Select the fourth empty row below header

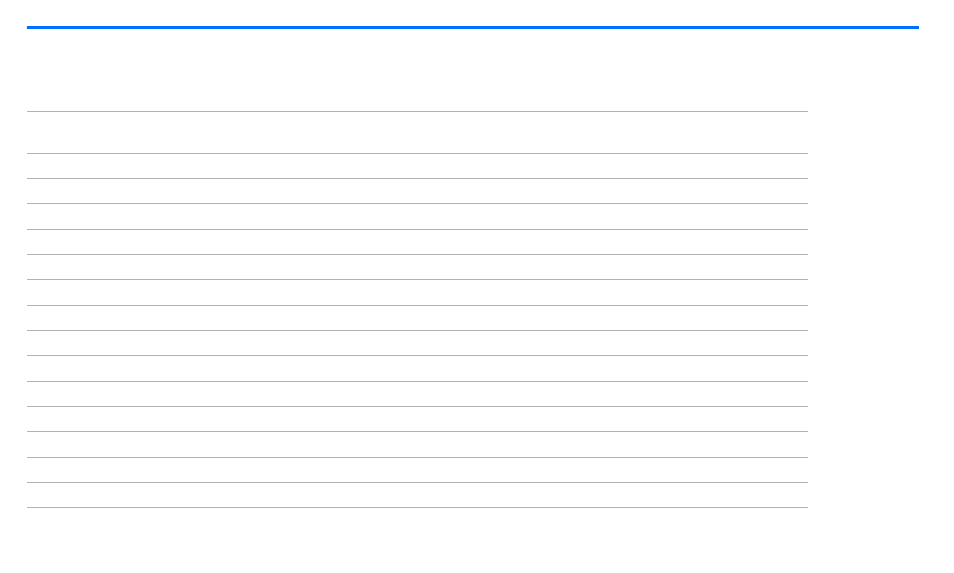417,242
